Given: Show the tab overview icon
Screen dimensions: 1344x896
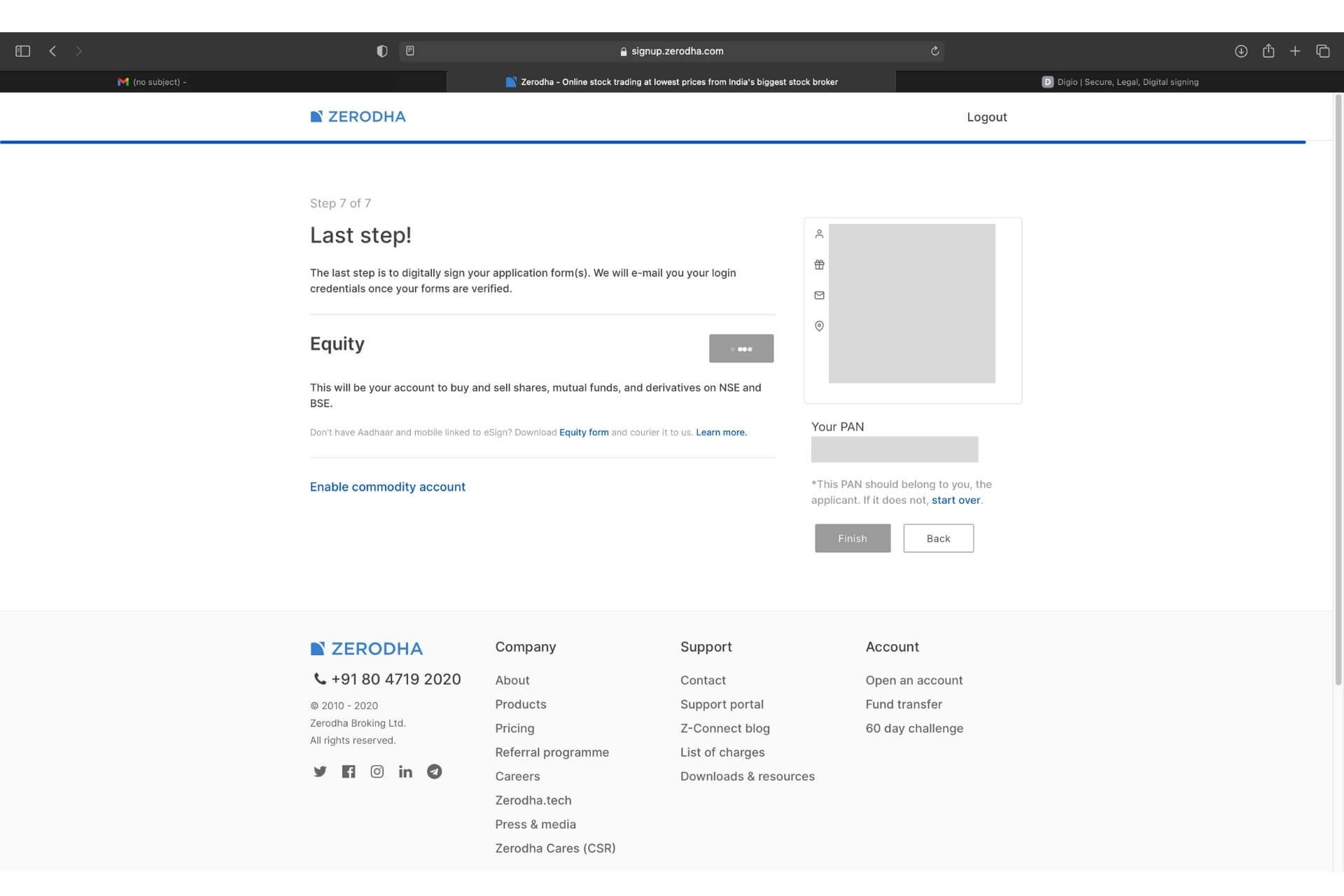Looking at the screenshot, I should pyautogui.click(x=1322, y=51).
